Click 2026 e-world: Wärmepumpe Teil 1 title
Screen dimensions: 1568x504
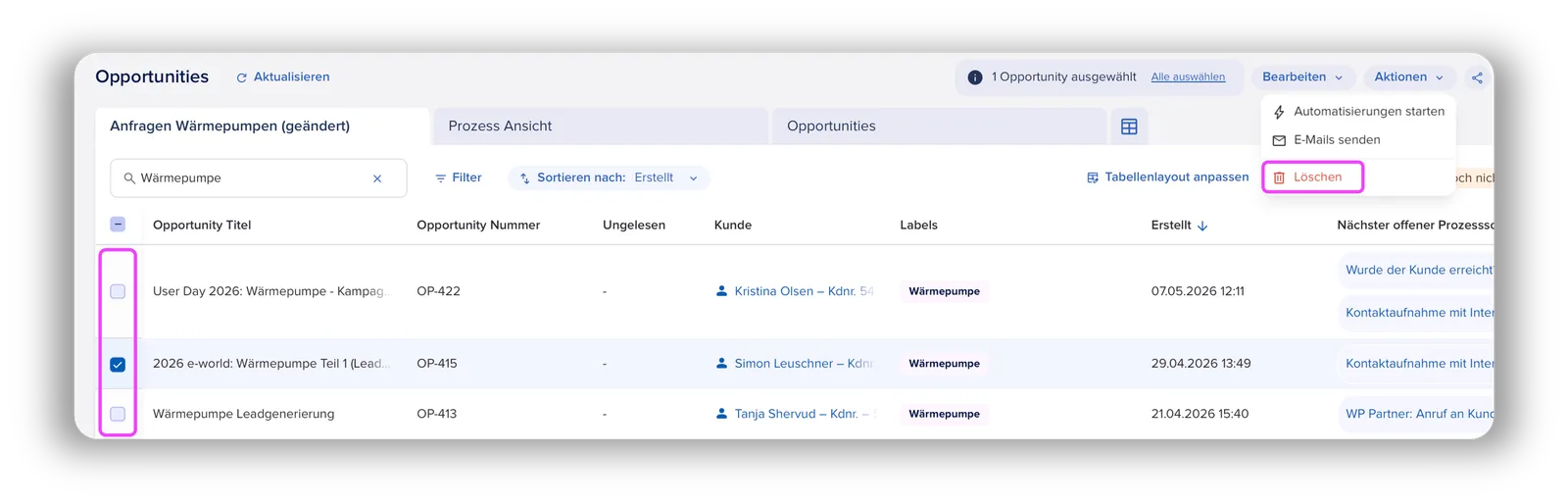click(271, 364)
